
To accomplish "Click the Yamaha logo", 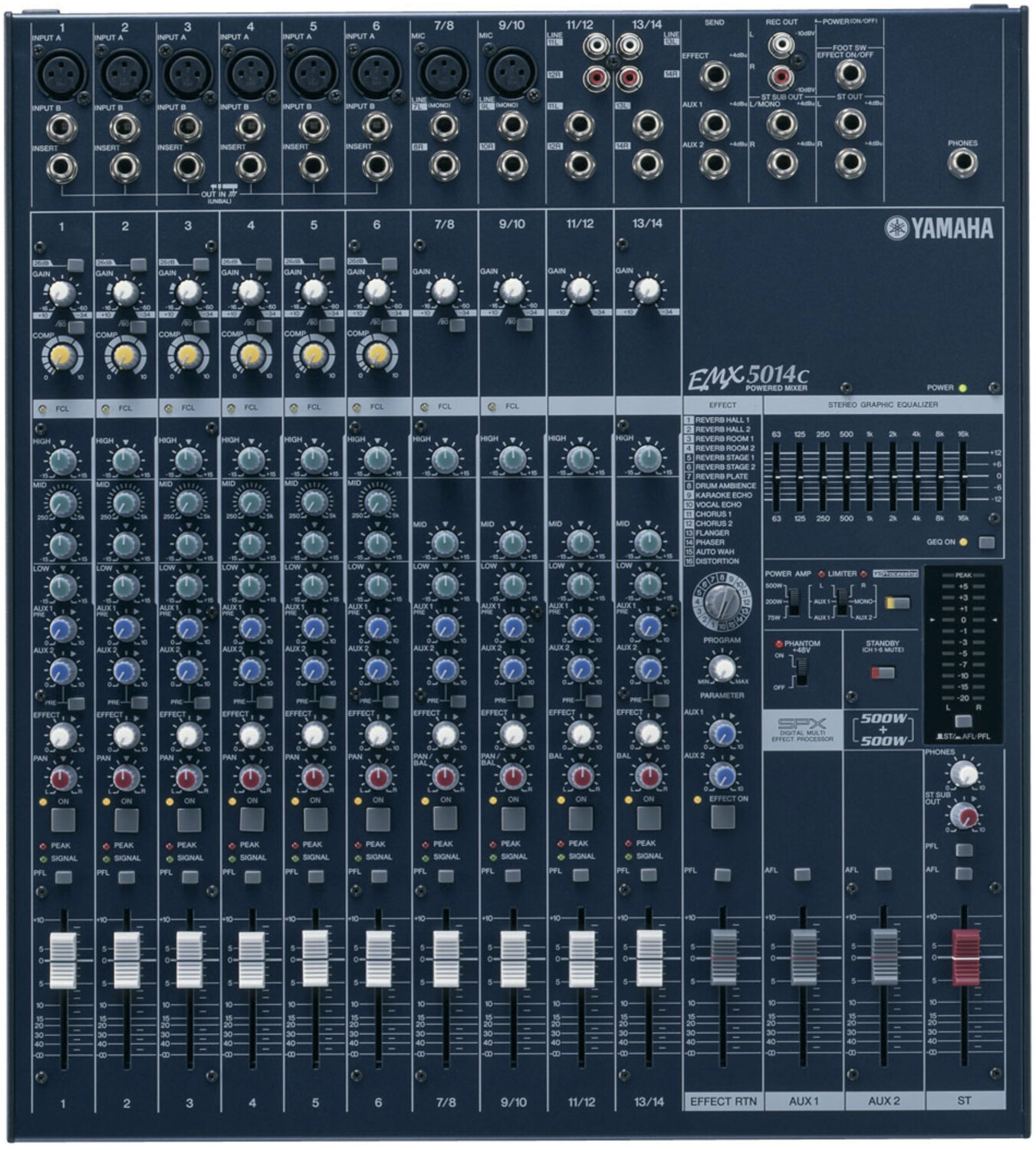I will (939, 228).
